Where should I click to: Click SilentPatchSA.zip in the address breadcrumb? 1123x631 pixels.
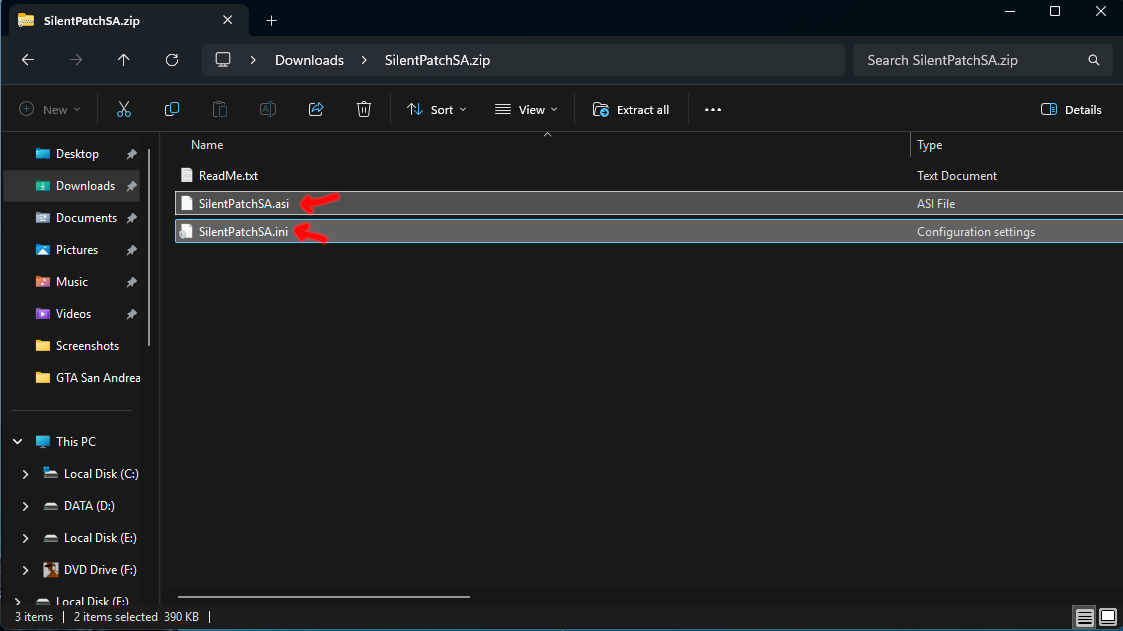[437, 60]
